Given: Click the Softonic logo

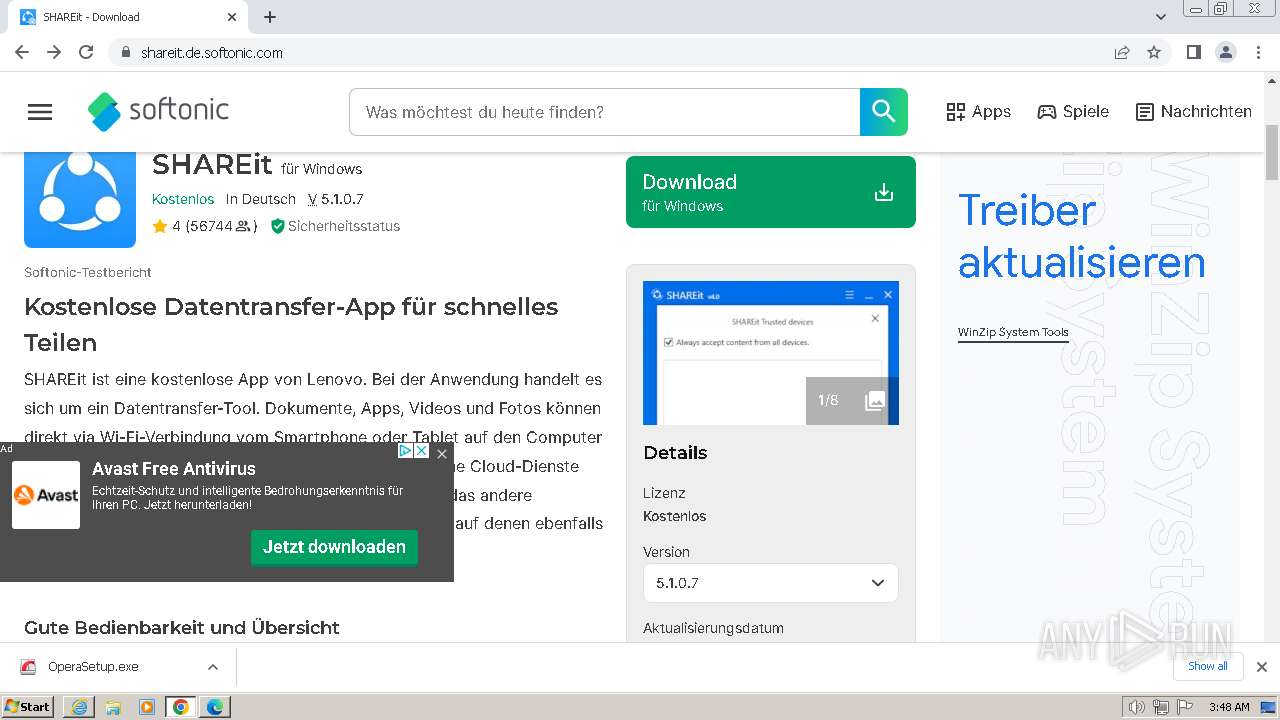Looking at the screenshot, I should click(158, 111).
